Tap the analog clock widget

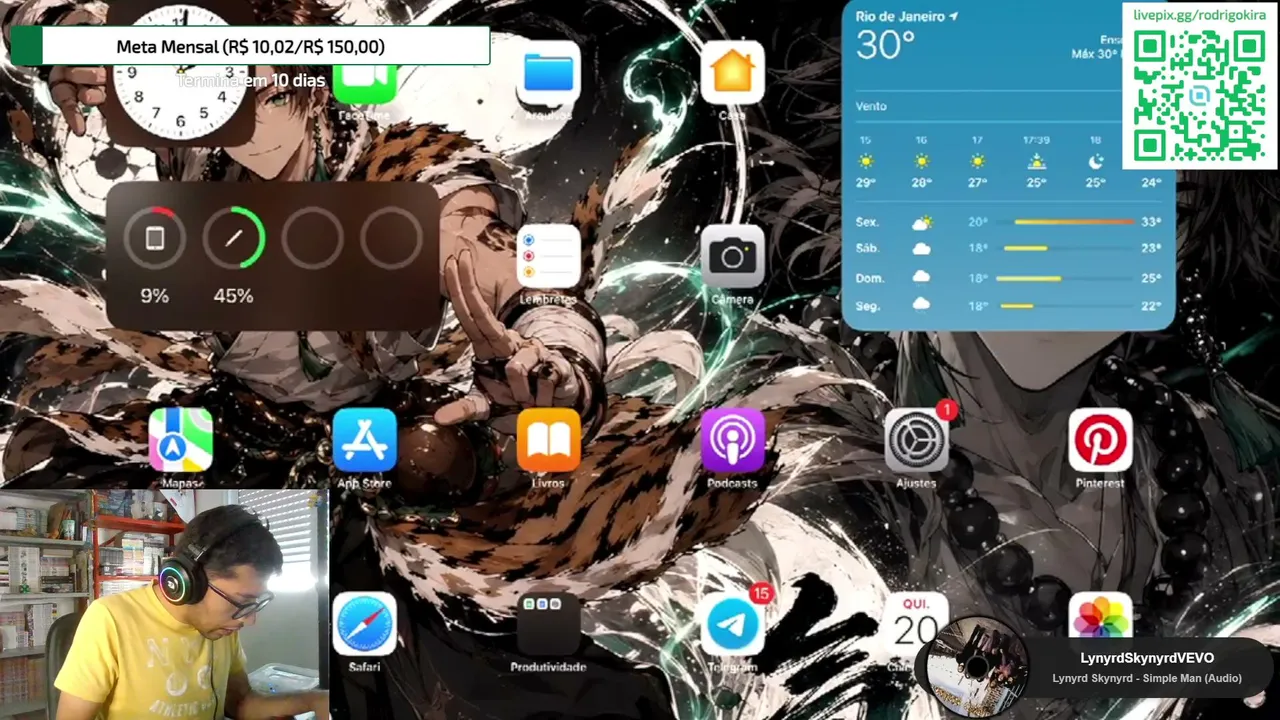pyautogui.click(x=180, y=75)
